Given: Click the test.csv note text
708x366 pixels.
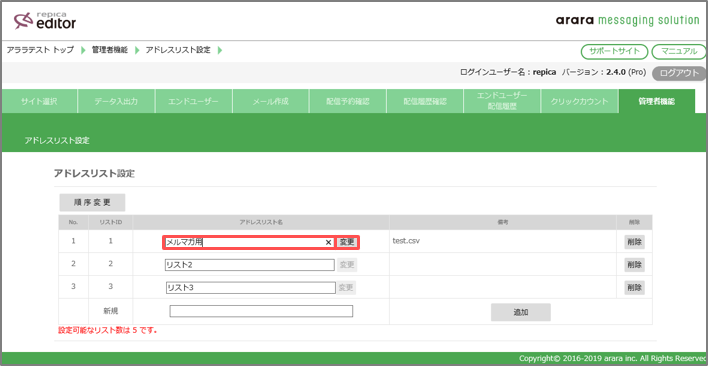Looking at the screenshot, I should (406, 241).
